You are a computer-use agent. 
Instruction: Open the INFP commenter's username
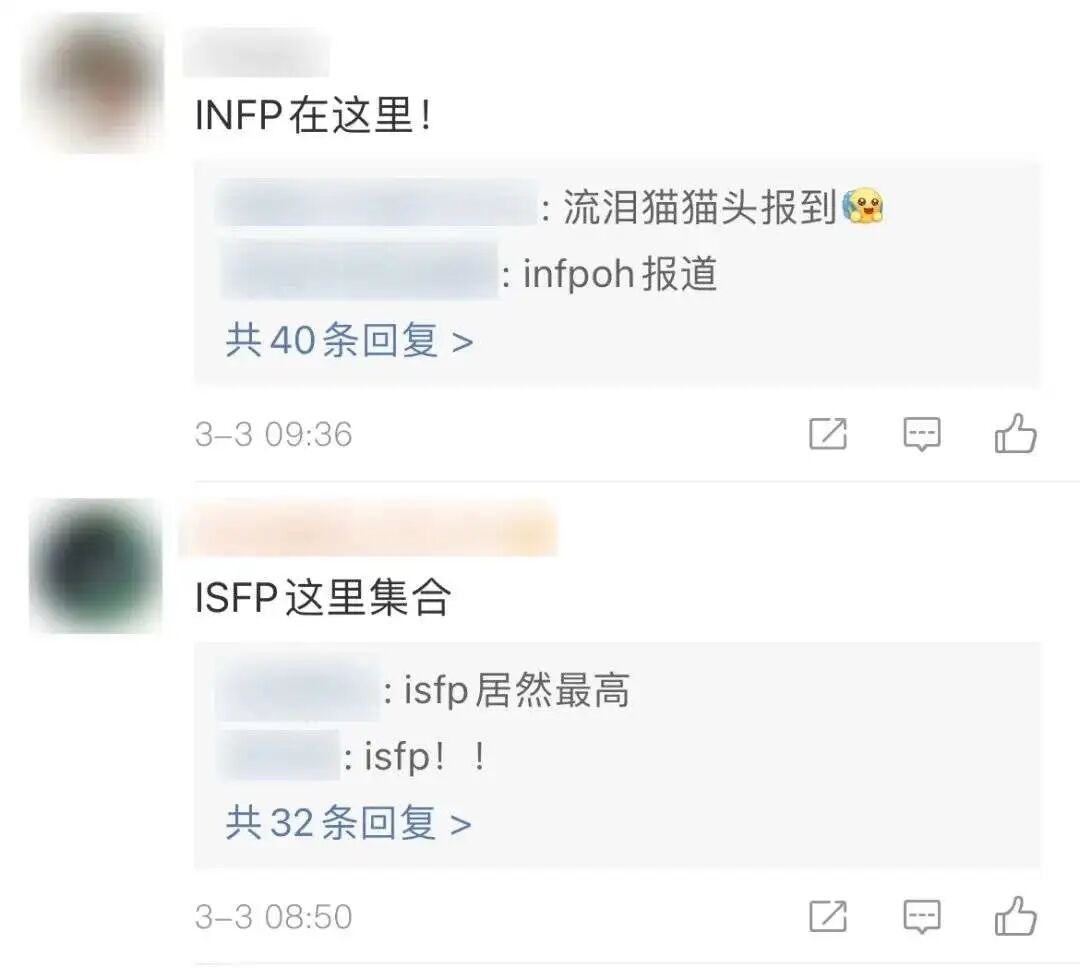(x=256, y=52)
